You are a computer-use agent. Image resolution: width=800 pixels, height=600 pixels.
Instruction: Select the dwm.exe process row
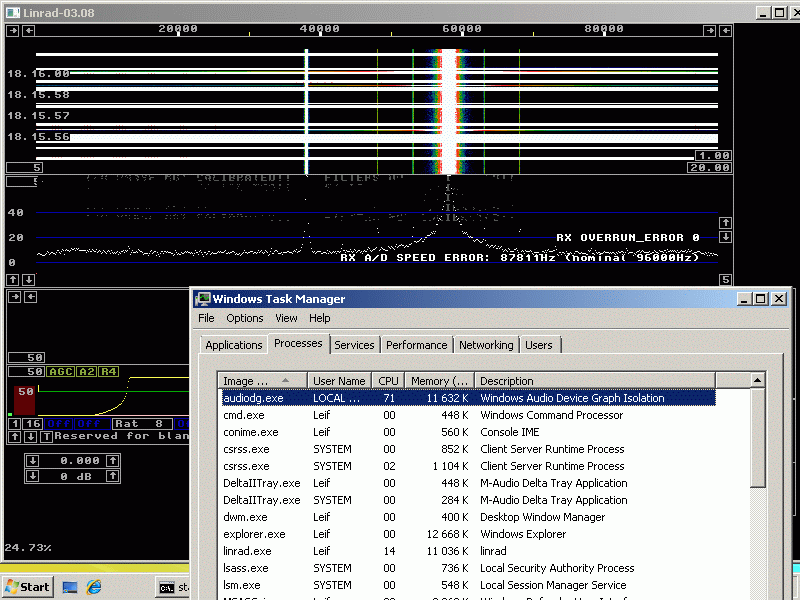point(468,517)
